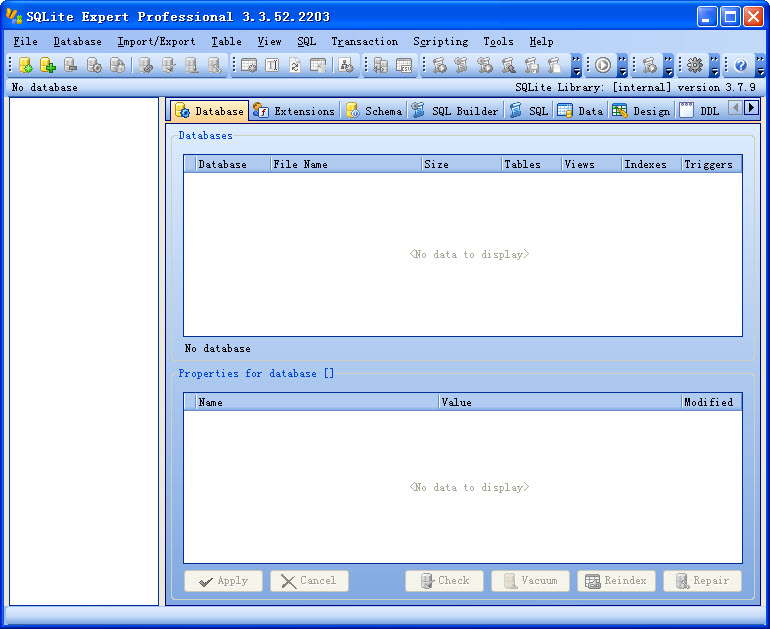Expand overflow arrow beside the gear icon
770x629 pixels.
tap(714, 66)
